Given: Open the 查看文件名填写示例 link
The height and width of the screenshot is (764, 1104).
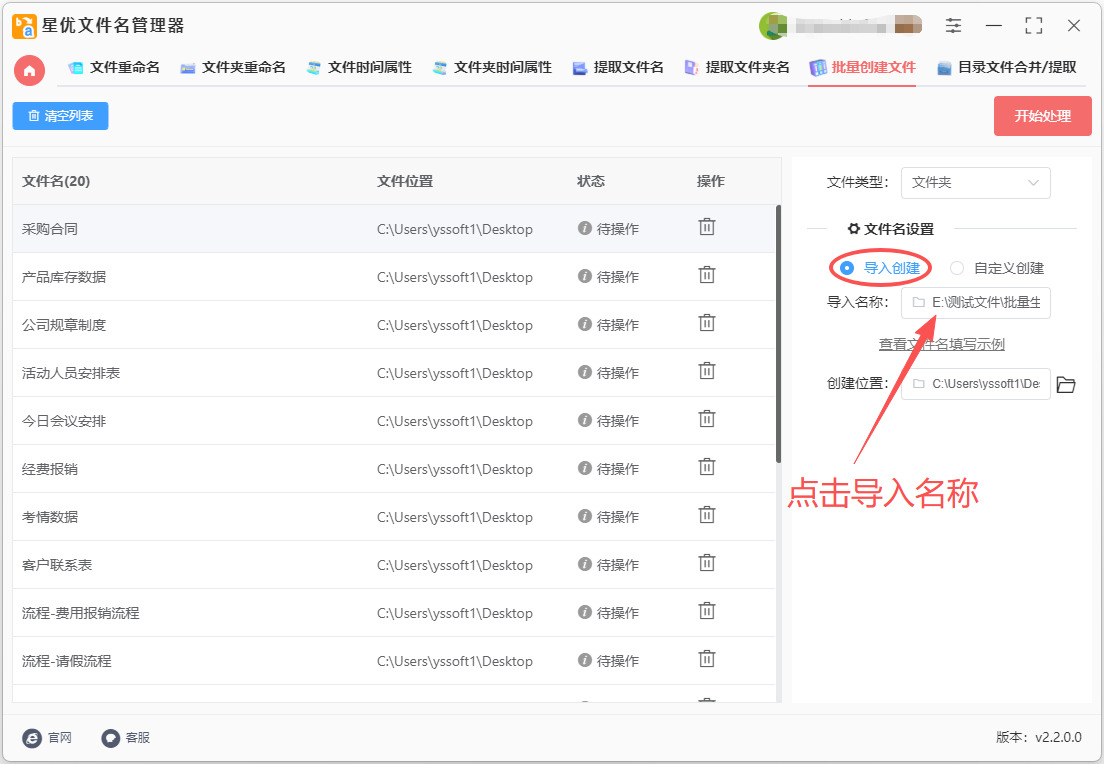Looking at the screenshot, I should (x=941, y=344).
